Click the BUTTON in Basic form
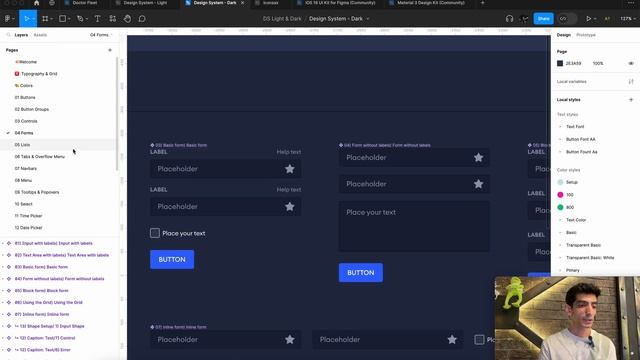The height and width of the screenshot is (360, 640). tap(172, 260)
